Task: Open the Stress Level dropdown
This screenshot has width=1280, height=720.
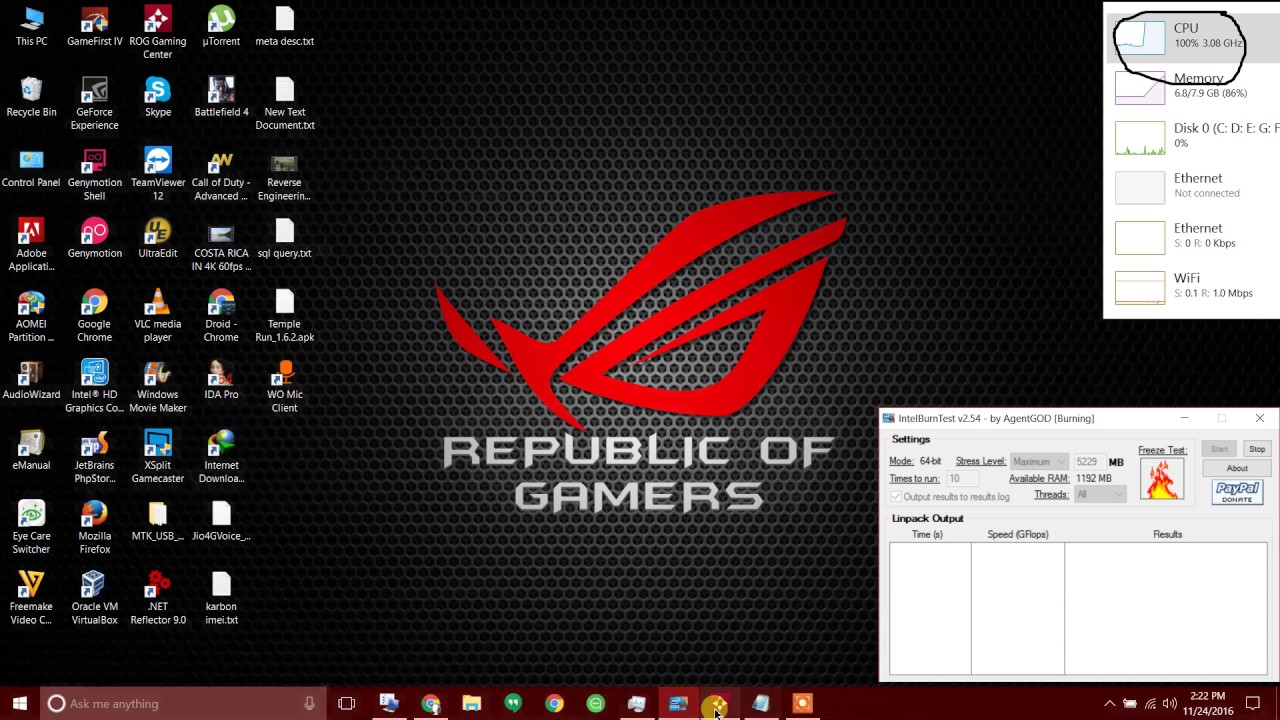Action: click(x=1038, y=462)
